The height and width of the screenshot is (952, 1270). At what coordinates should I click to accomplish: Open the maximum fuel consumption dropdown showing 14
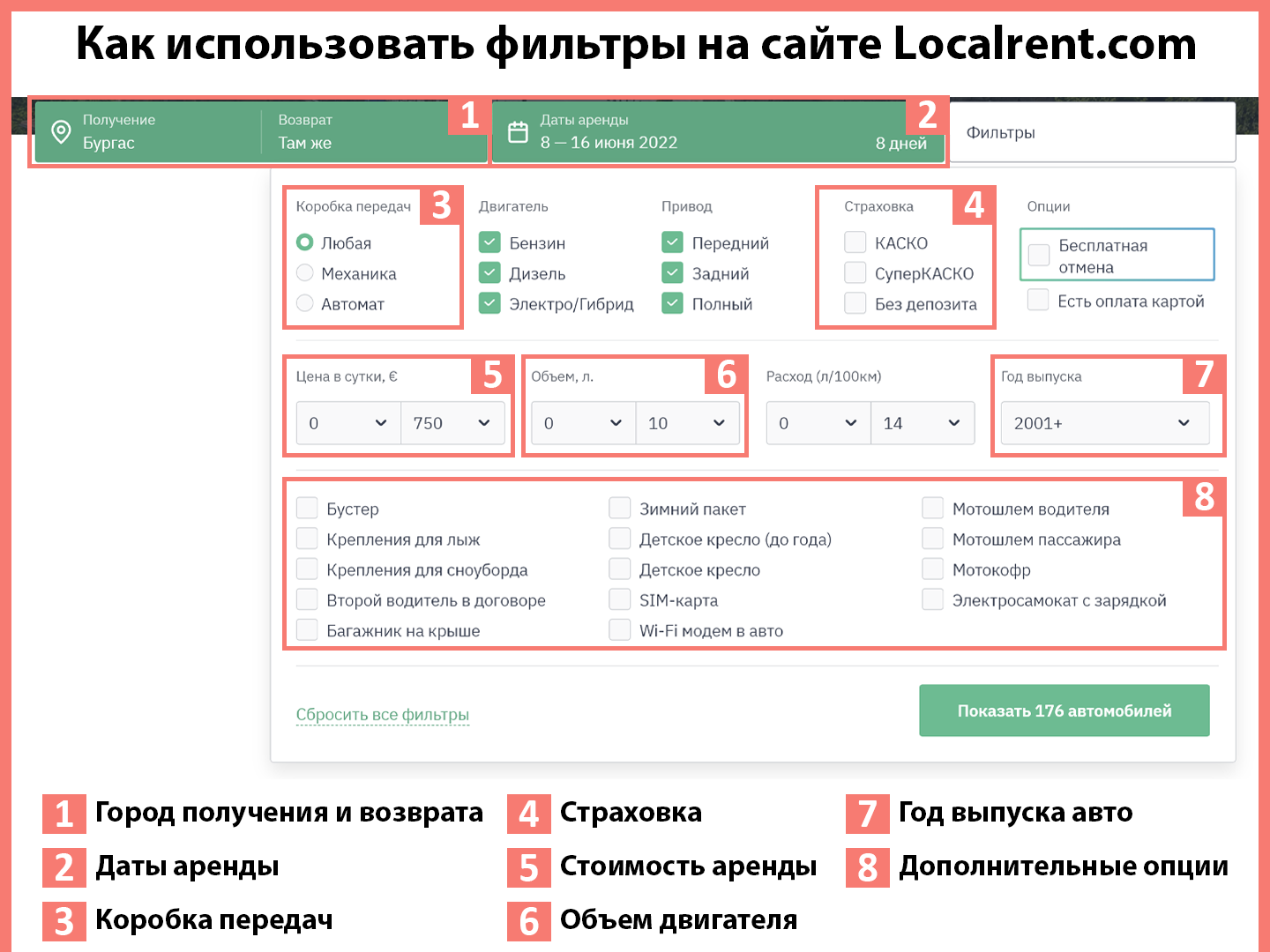click(x=923, y=423)
